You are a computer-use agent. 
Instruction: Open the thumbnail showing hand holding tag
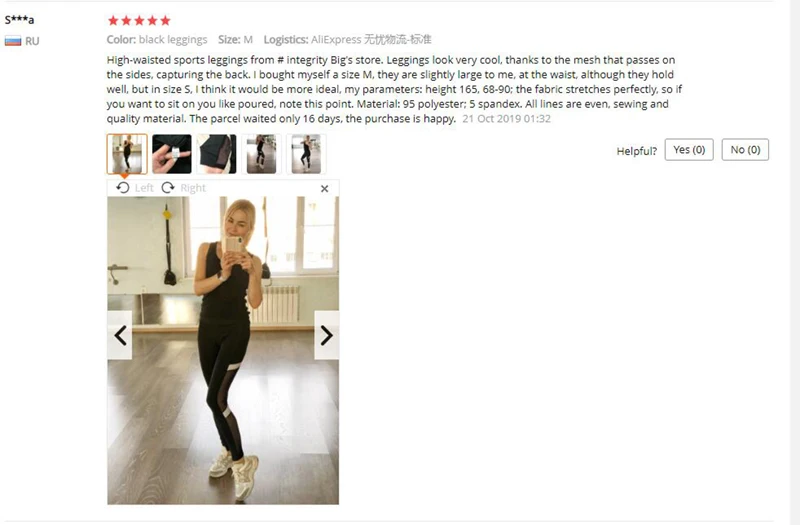pyautogui.click(x=172, y=154)
